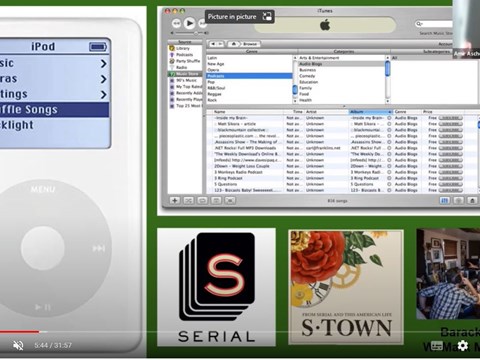Viewport: 480px width, 360px height.
Task: Click the Music Store back arrow
Action: (212, 44)
